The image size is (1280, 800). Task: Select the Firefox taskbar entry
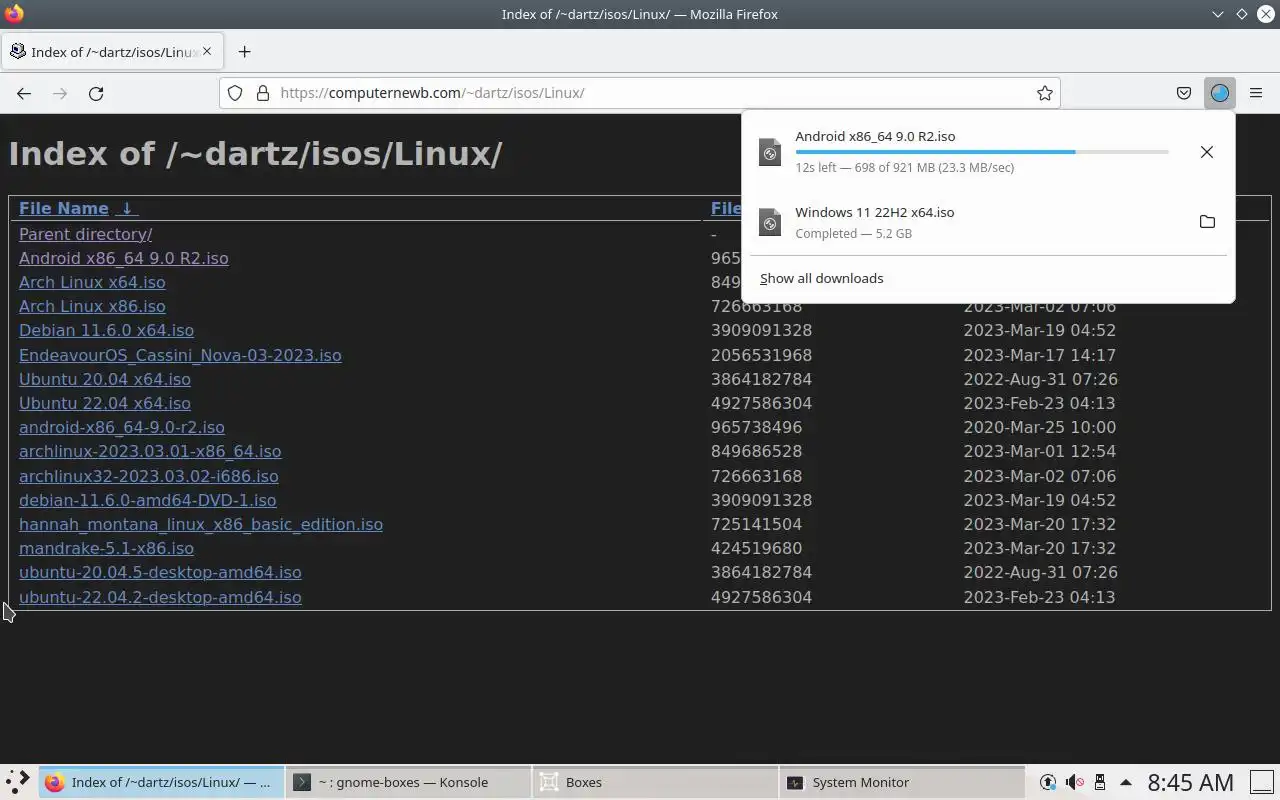(161, 782)
